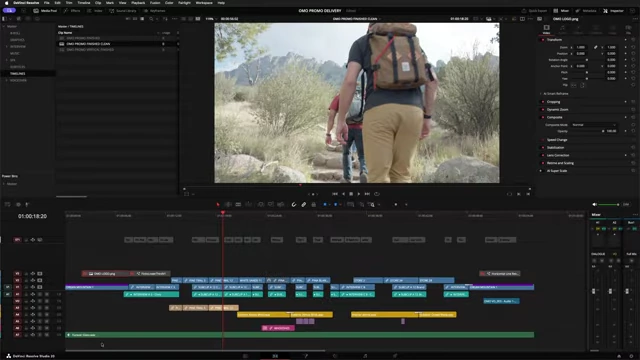This screenshot has height=360, width=640.
Task: Toggle the Dynamic Zoom enable switch
Action: [543, 109]
